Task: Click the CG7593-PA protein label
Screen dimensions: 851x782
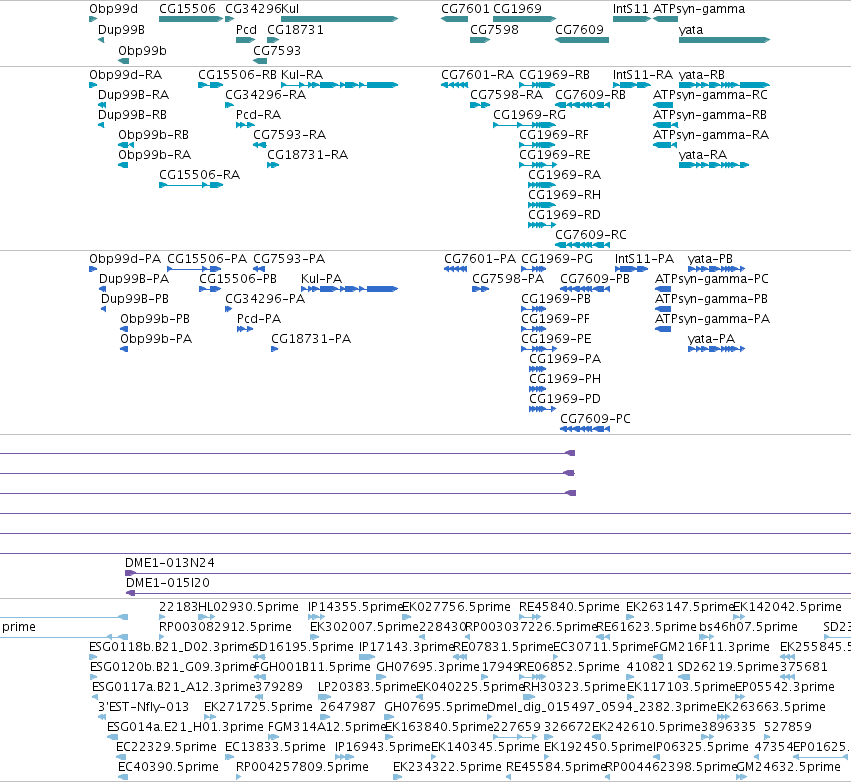Action: [289, 258]
